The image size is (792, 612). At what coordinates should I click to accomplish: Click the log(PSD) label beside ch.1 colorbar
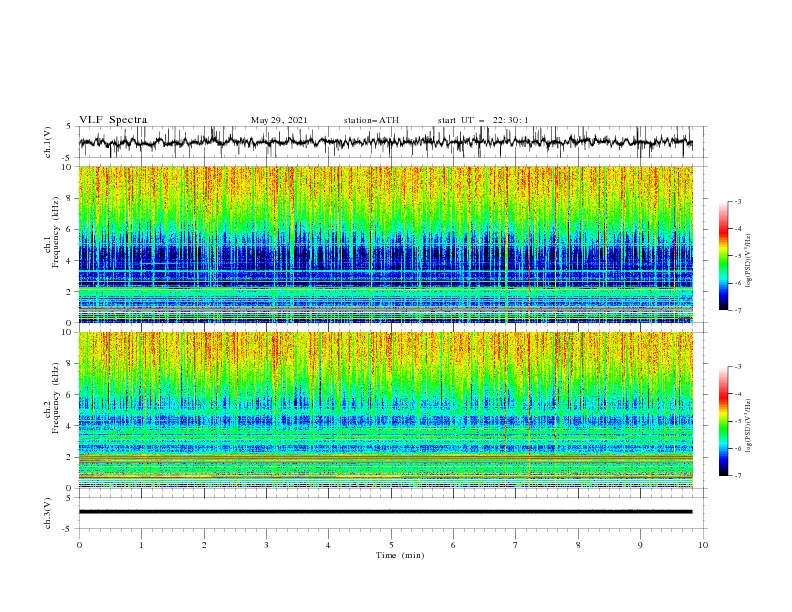tap(749, 261)
